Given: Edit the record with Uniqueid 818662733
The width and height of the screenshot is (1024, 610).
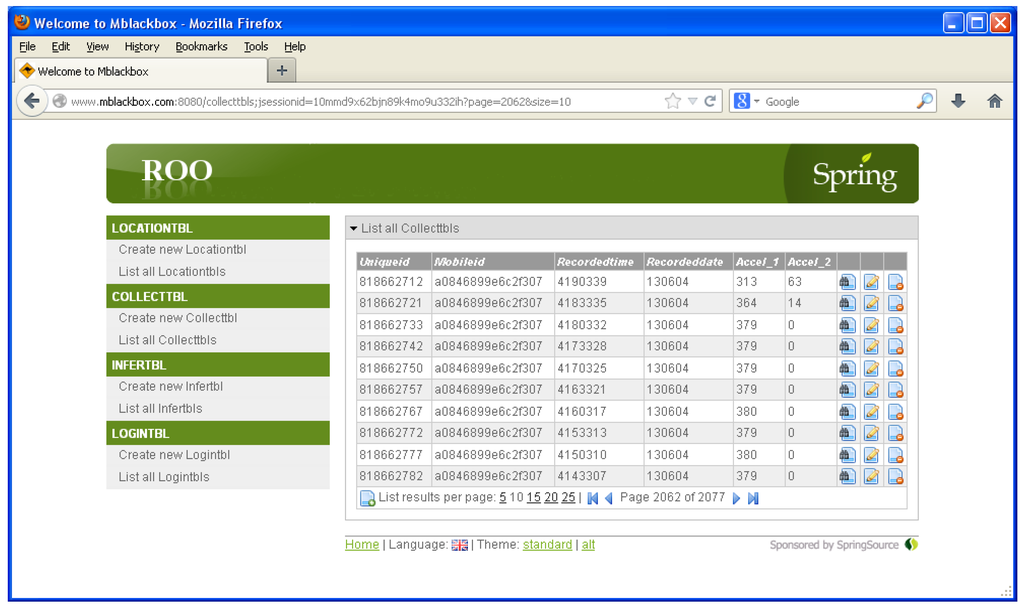Looking at the screenshot, I should 871,325.
